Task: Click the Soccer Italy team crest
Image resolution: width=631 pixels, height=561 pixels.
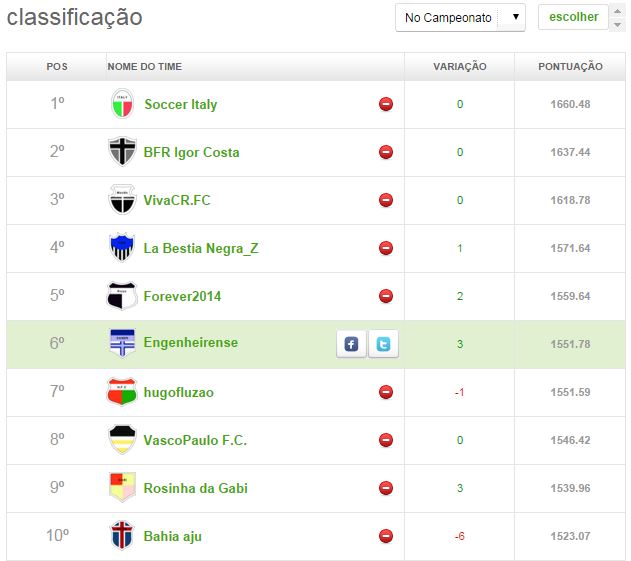Action: pos(121,104)
